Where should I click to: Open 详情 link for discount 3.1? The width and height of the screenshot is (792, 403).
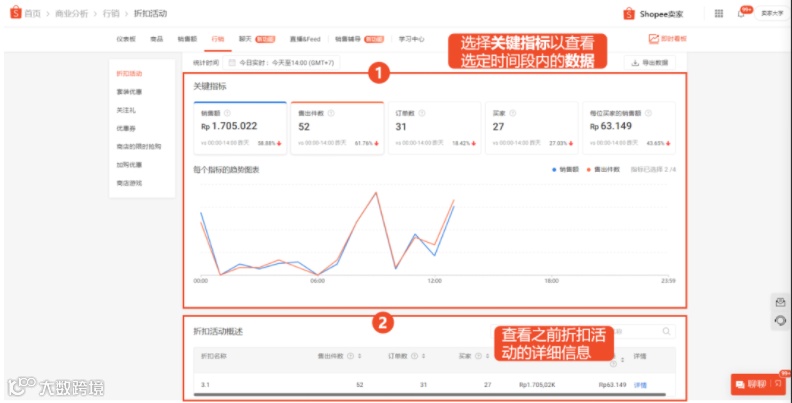click(640, 385)
